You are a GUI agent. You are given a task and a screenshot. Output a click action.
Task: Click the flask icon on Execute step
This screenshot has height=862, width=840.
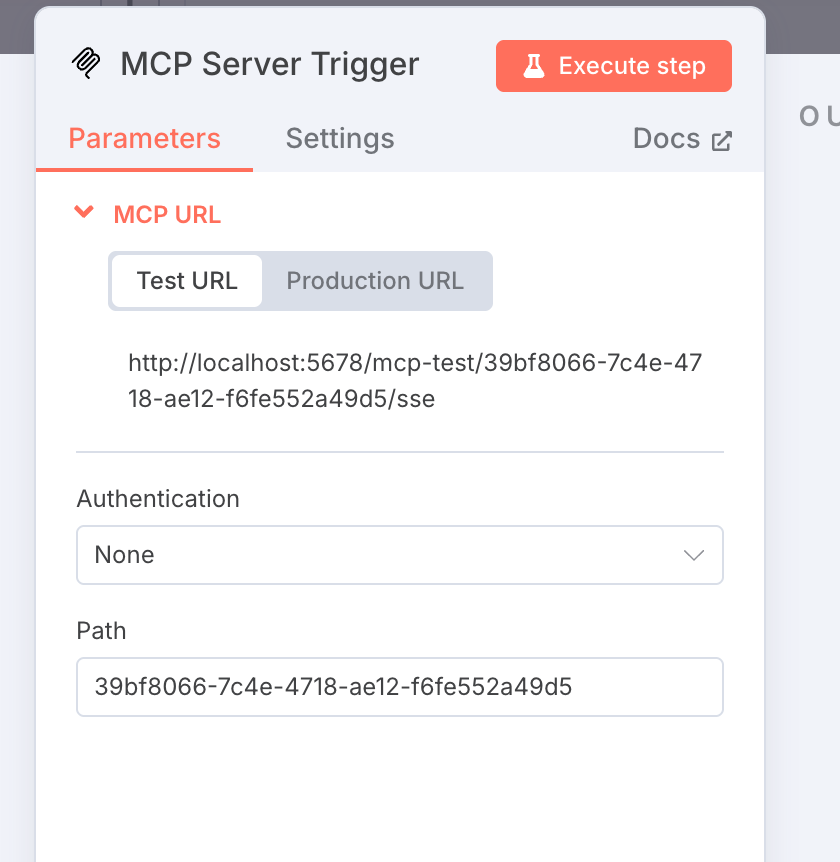coord(533,66)
